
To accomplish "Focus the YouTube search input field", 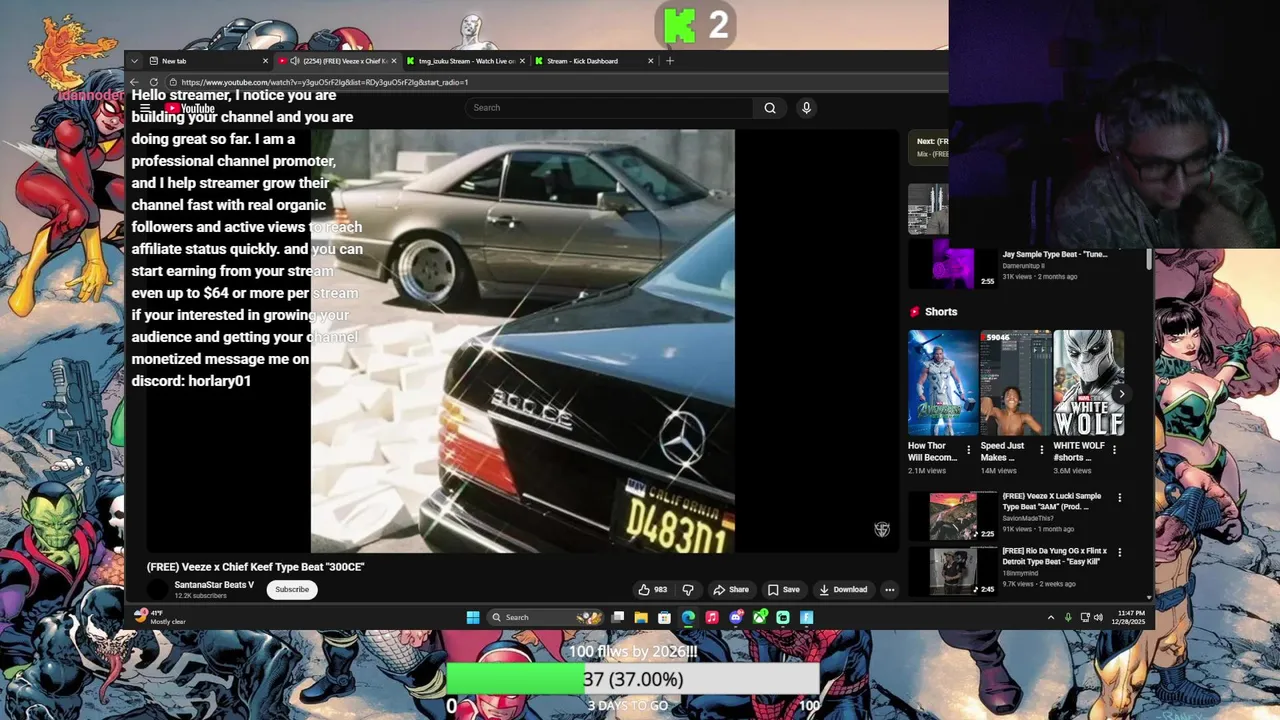I will pos(610,108).
